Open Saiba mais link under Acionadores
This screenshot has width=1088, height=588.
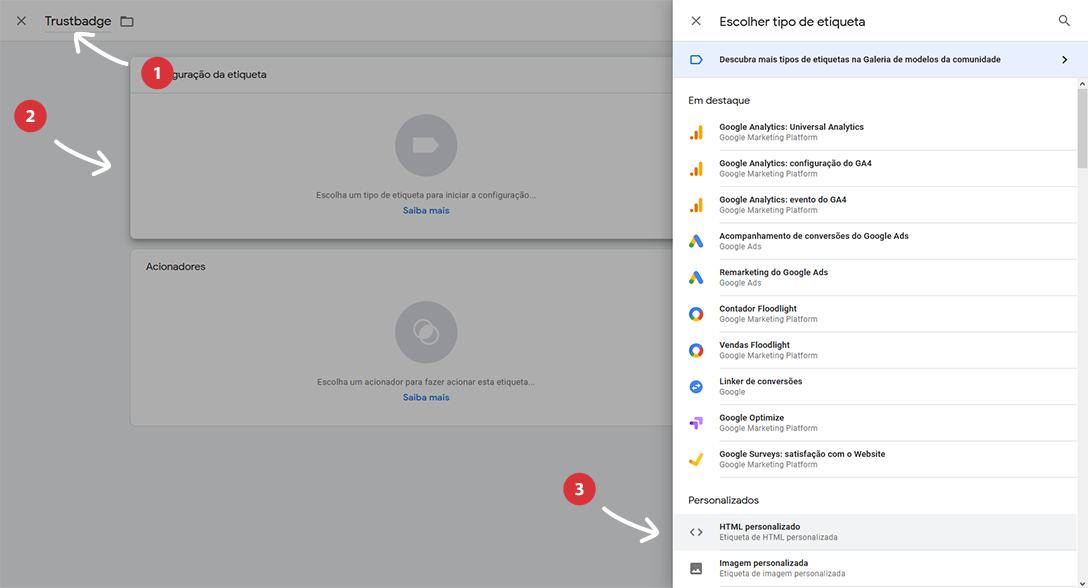pyautogui.click(x=426, y=397)
